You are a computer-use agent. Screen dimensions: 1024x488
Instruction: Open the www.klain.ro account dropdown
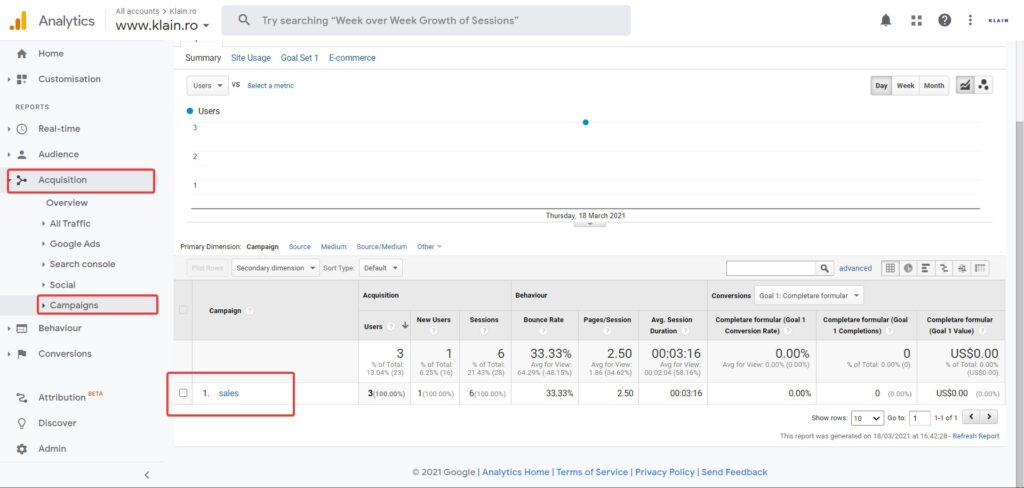coord(163,26)
